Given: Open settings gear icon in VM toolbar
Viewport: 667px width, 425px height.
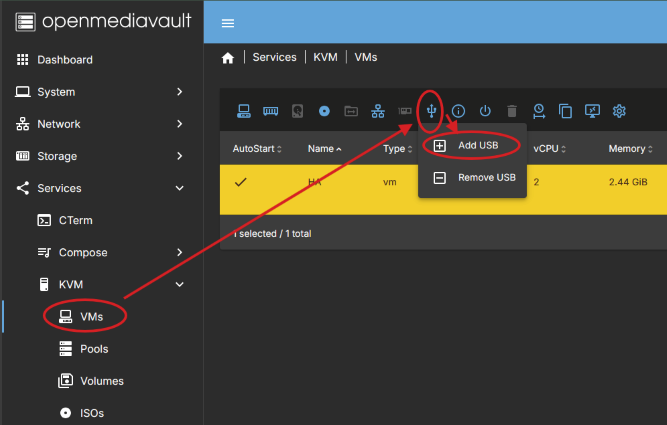Looking at the screenshot, I should point(619,111).
